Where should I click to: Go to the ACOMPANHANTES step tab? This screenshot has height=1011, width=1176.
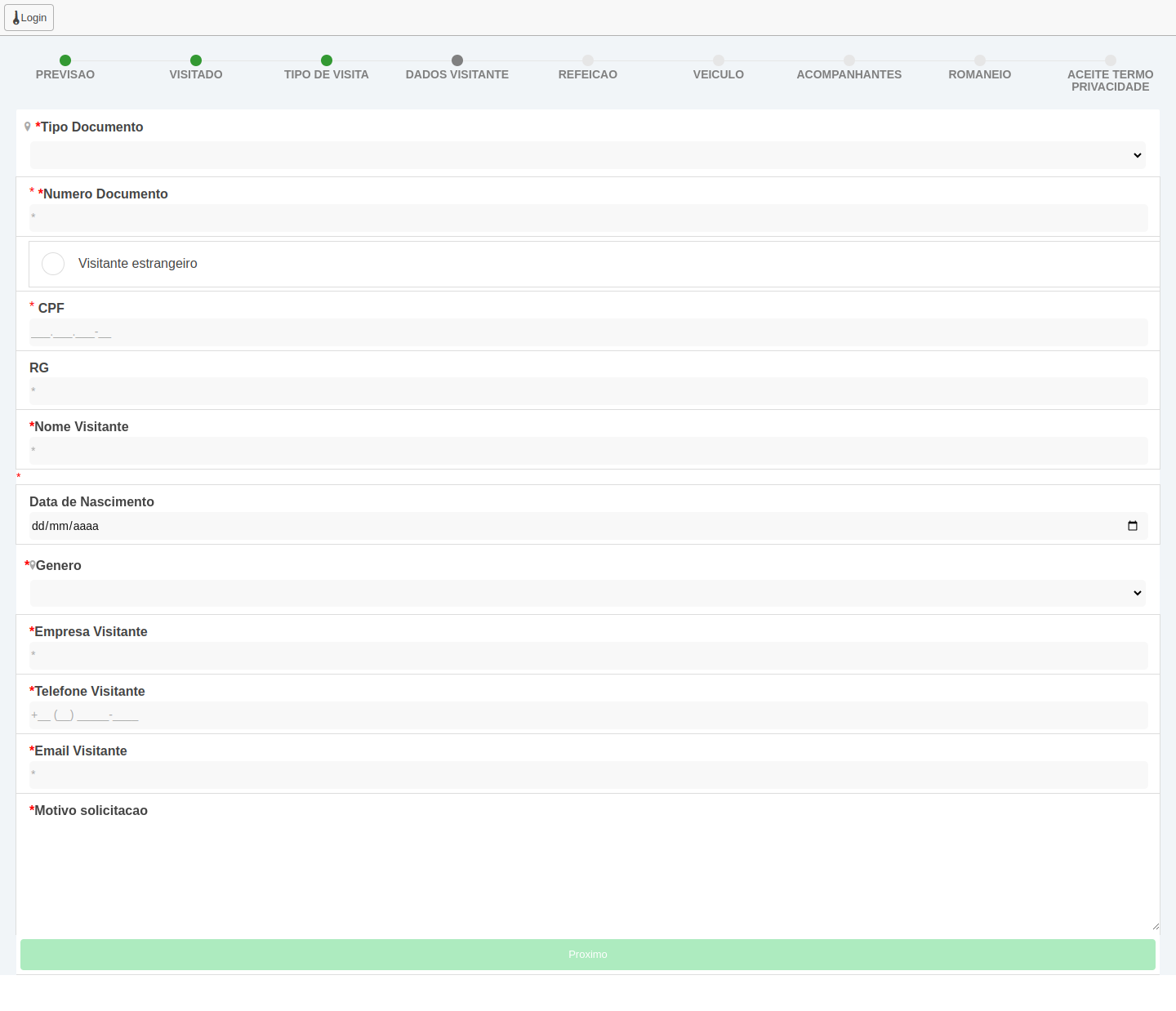[x=849, y=73]
